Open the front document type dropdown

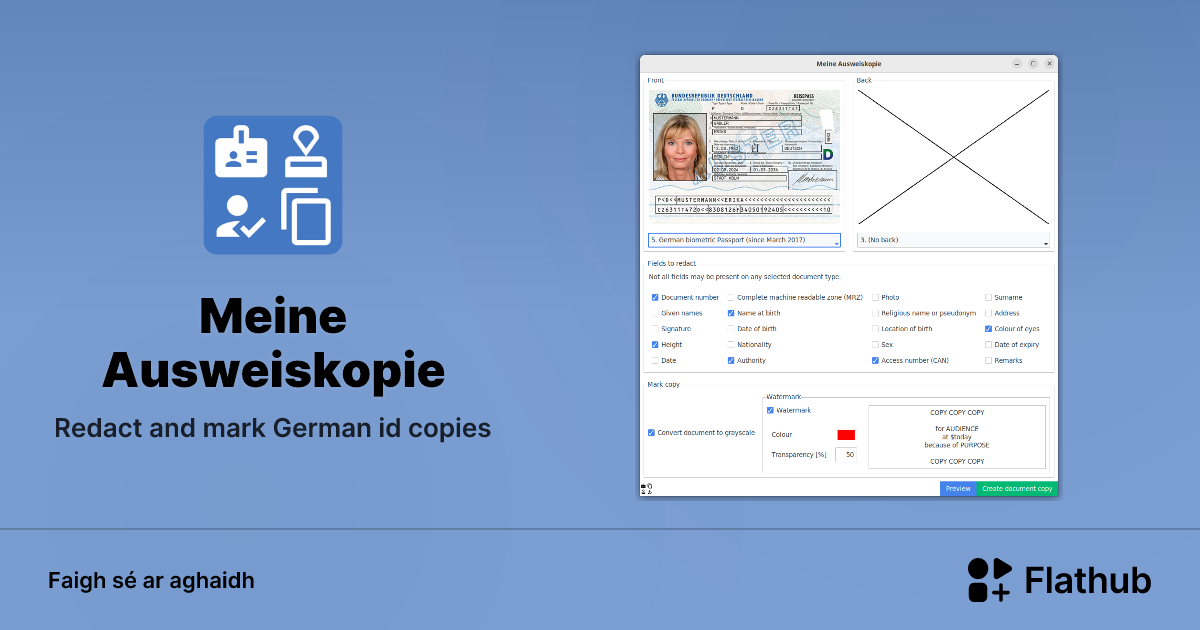click(744, 241)
